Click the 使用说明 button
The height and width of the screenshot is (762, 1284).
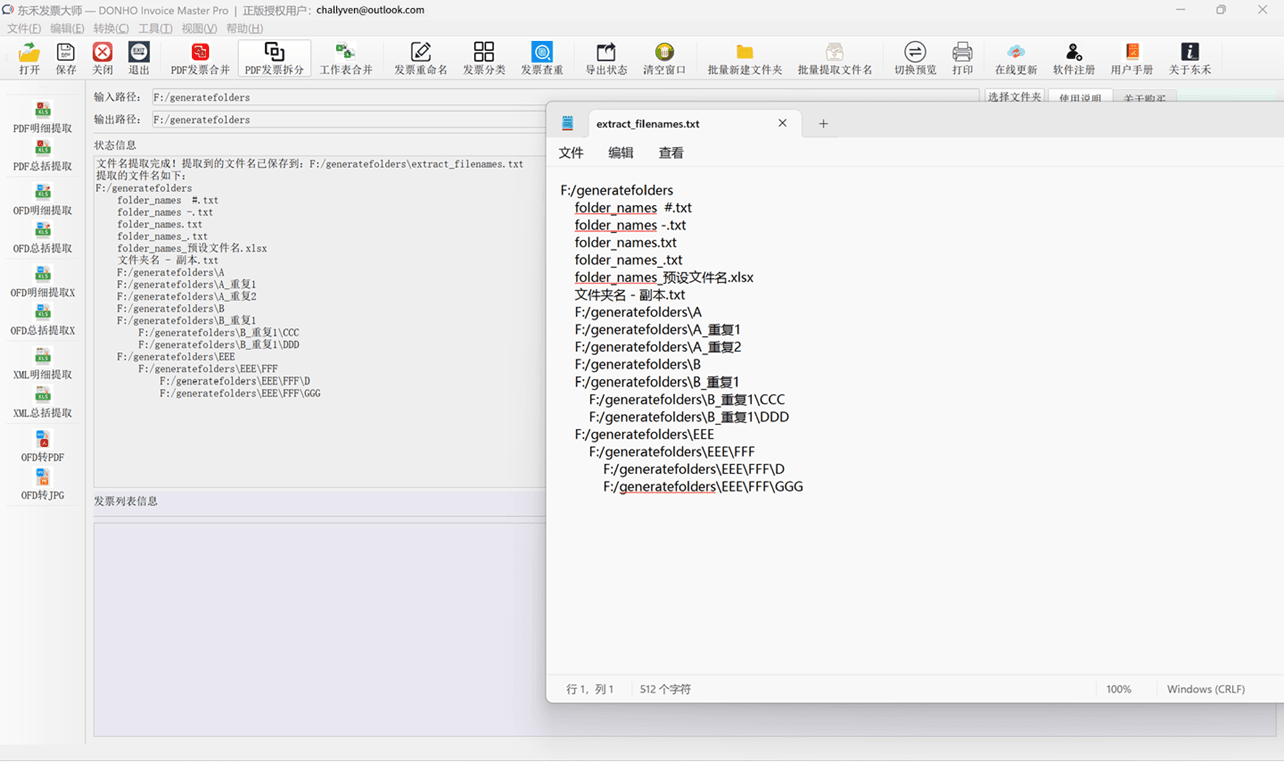pyautogui.click(x=1080, y=98)
